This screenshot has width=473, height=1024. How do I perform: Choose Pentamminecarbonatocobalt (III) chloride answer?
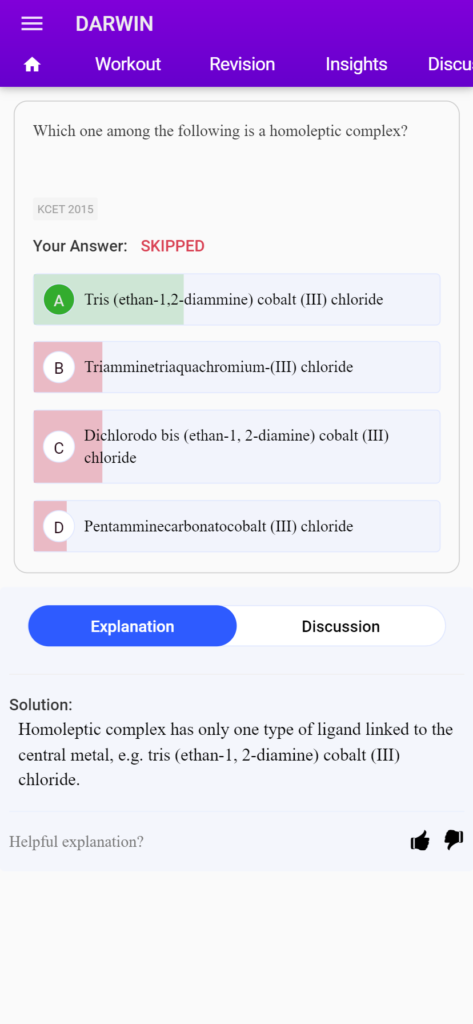tap(237, 526)
